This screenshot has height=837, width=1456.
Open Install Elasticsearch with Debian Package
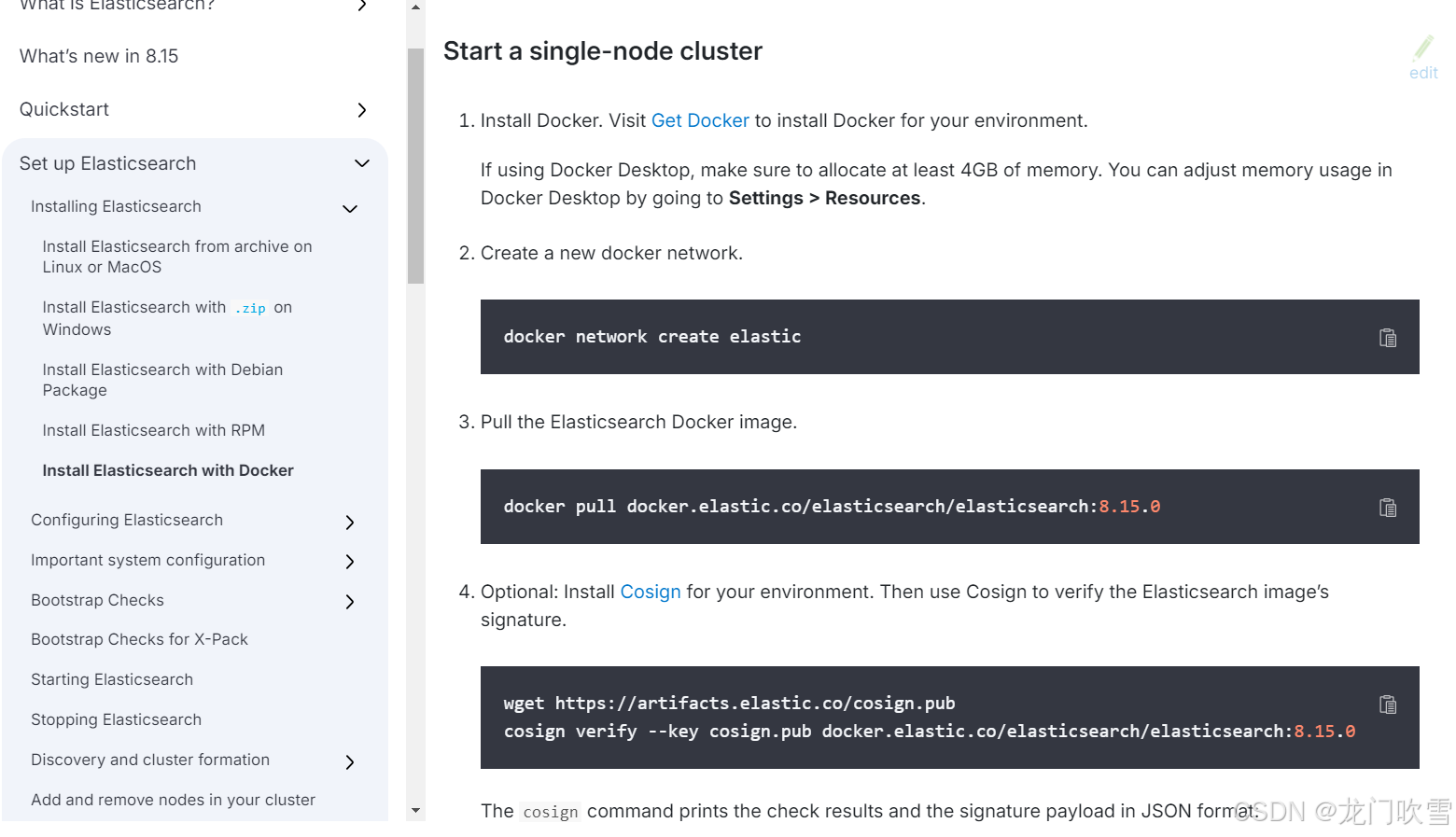tap(162, 380)
